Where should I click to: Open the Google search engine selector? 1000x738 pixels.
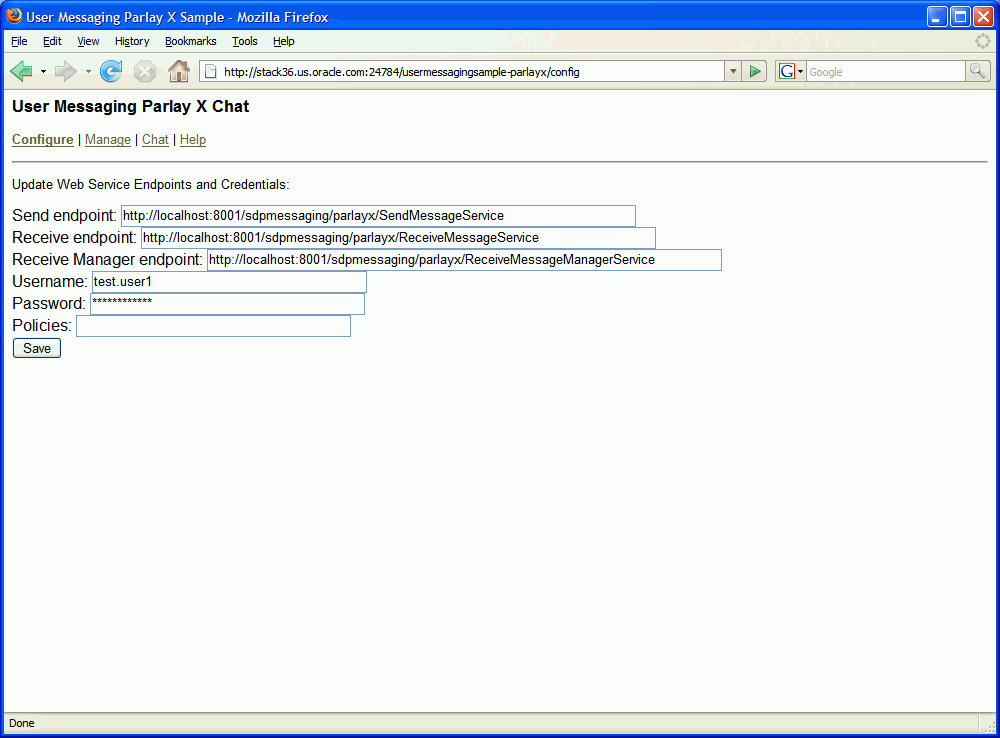click(x=791, y=71)
